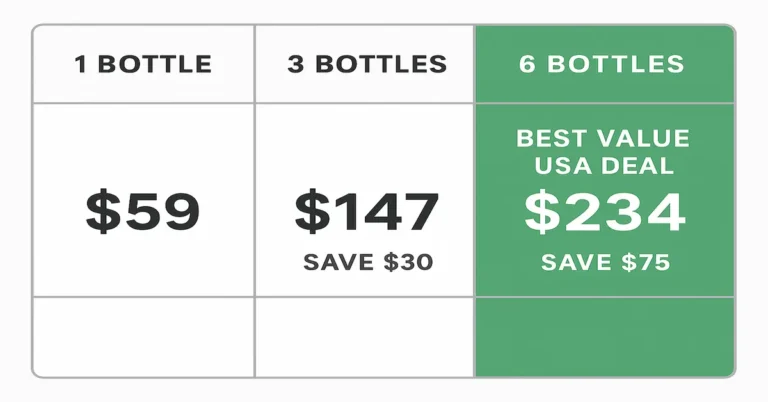Viewport: 768px width, 402px height.
Task: Click the SAVE $30 label
Action: click(x=368, y=263)
